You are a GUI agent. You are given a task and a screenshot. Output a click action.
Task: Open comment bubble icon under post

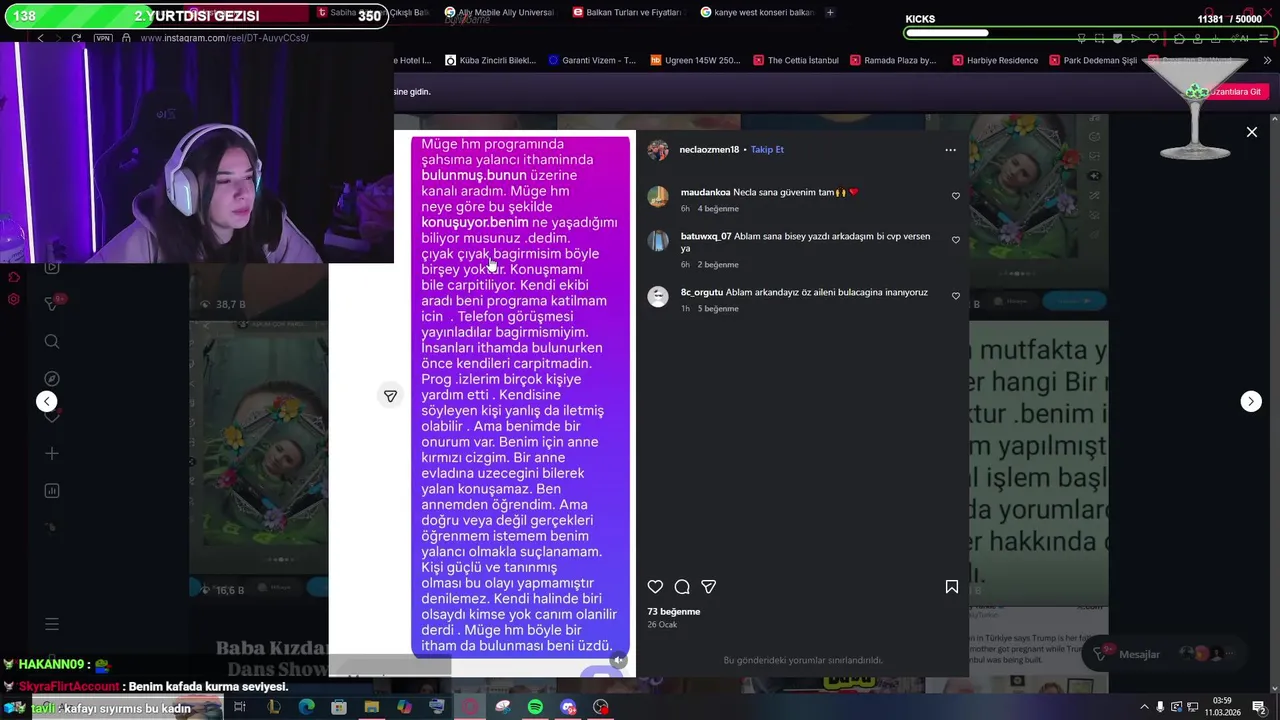click(x=682, y=587)
